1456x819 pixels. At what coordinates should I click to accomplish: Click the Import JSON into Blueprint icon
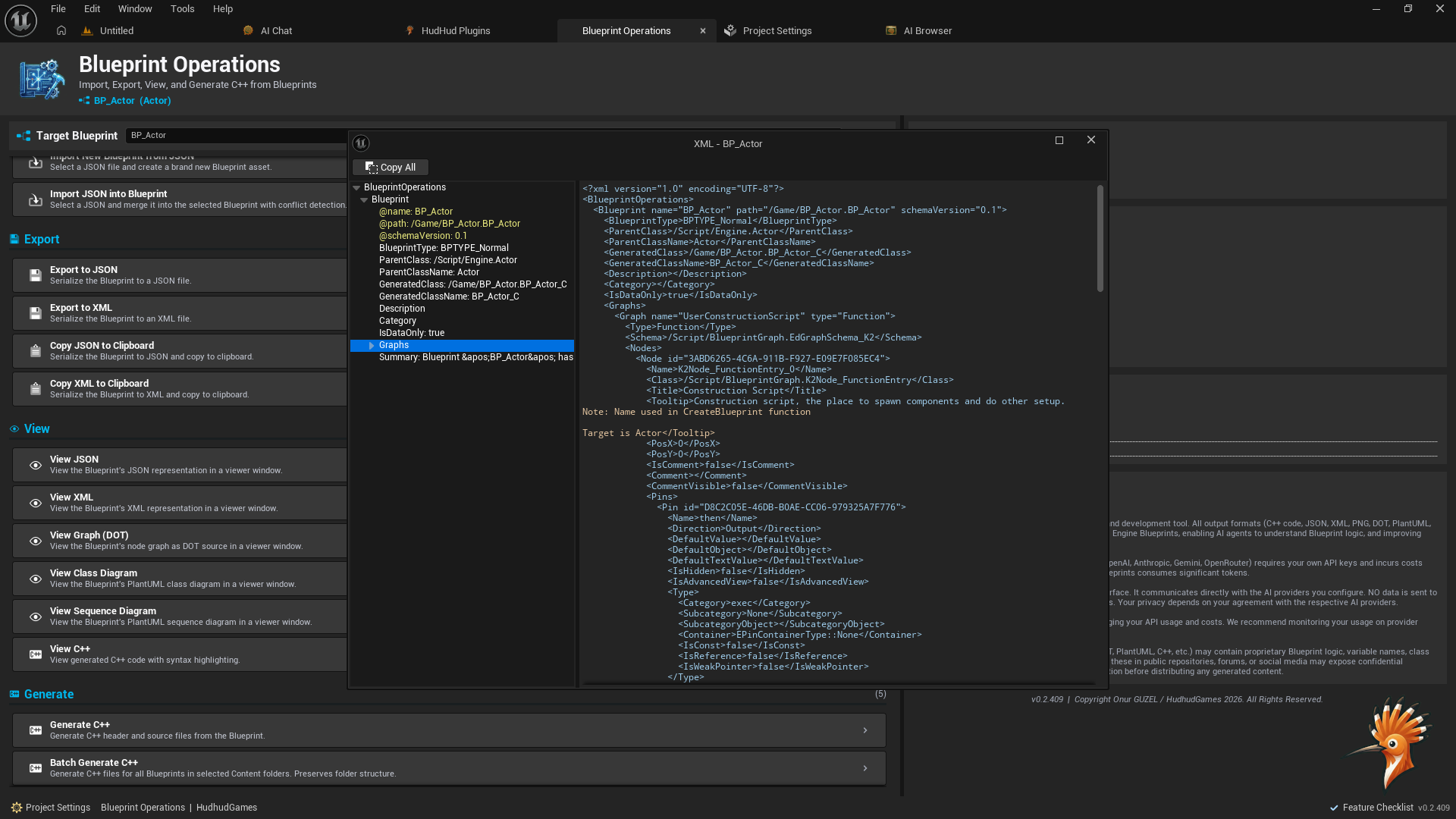click(x=35, y=199)
